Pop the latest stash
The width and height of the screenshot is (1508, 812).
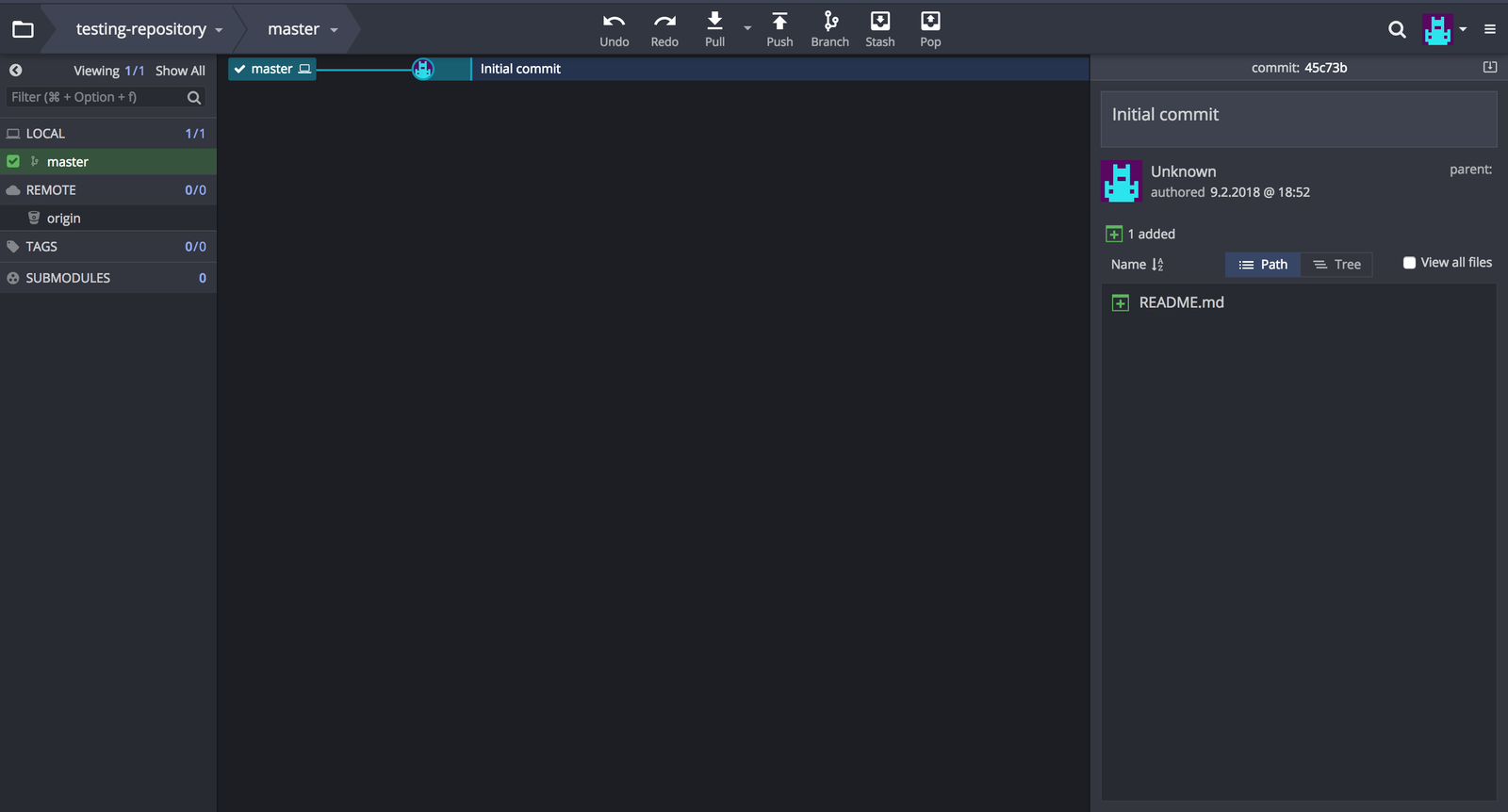coord(930,29)
